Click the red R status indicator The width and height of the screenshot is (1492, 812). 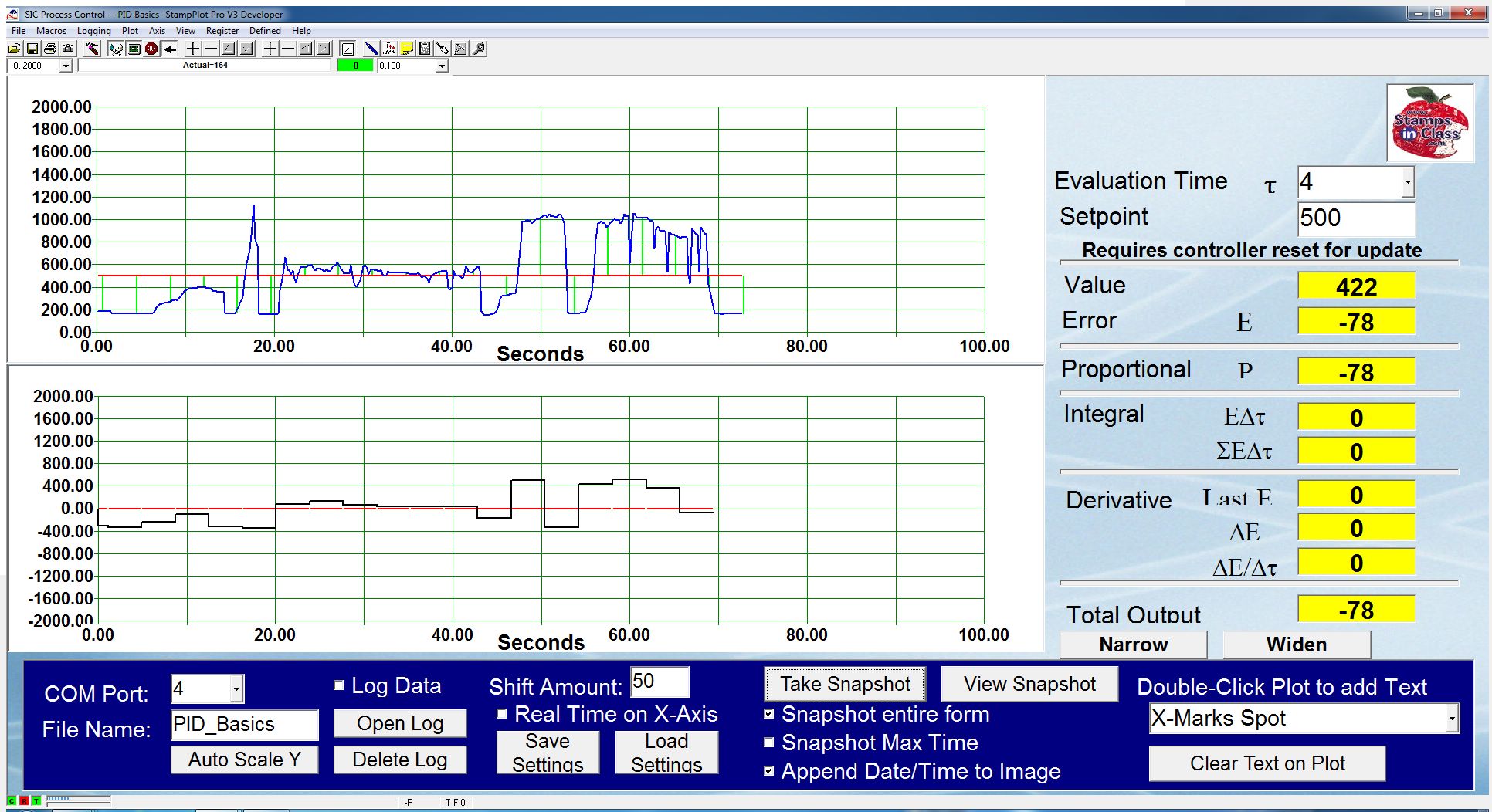[x=24, y=801]
